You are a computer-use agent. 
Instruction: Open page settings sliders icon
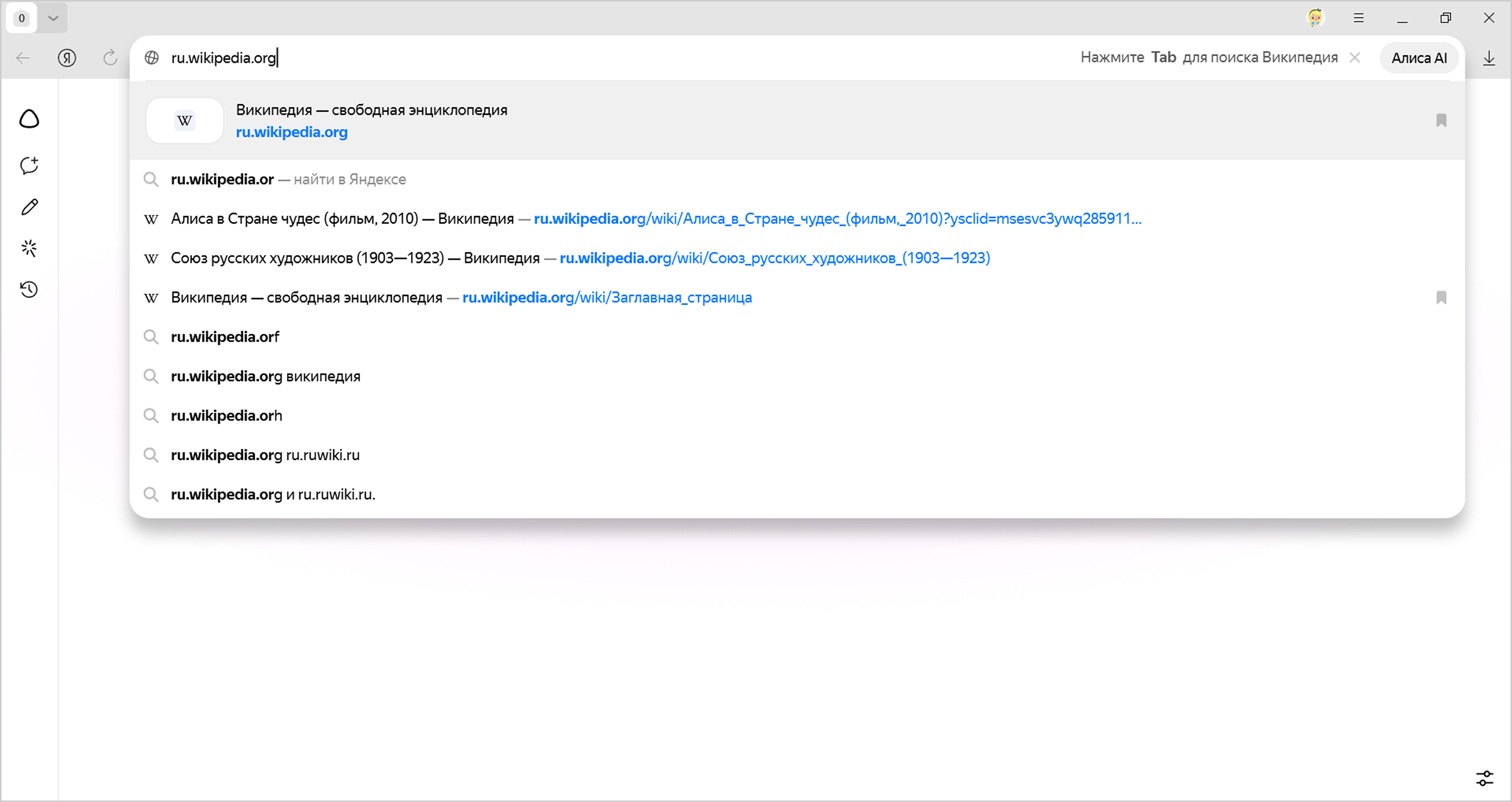point(1484,779)
